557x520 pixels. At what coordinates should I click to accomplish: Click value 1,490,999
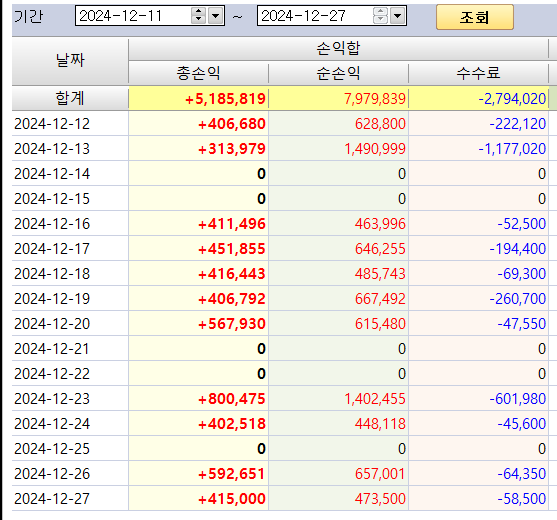click(x=375, y=149)
